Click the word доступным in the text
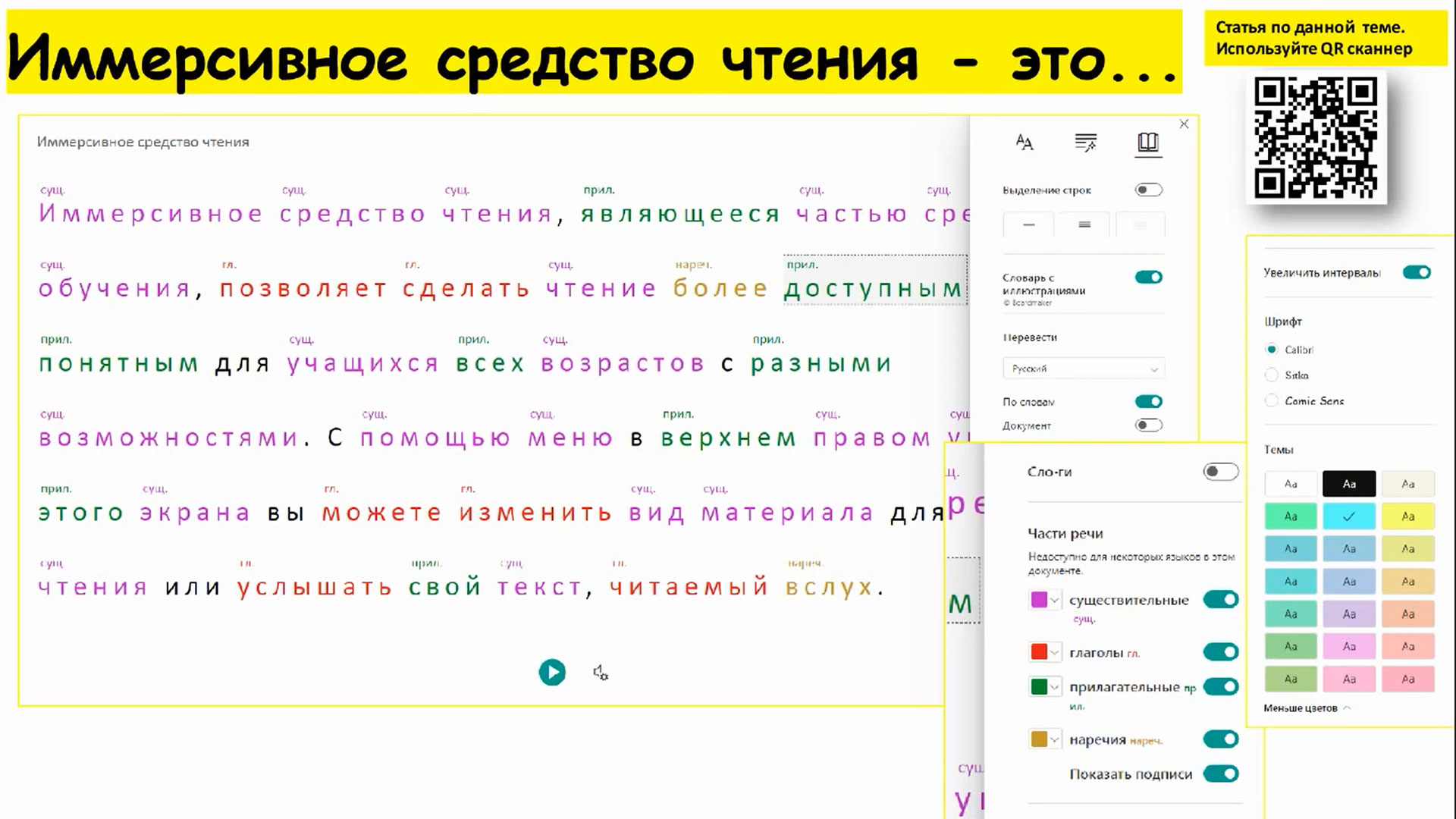Viewport: 1456px width, 819px height. (873, 289)
